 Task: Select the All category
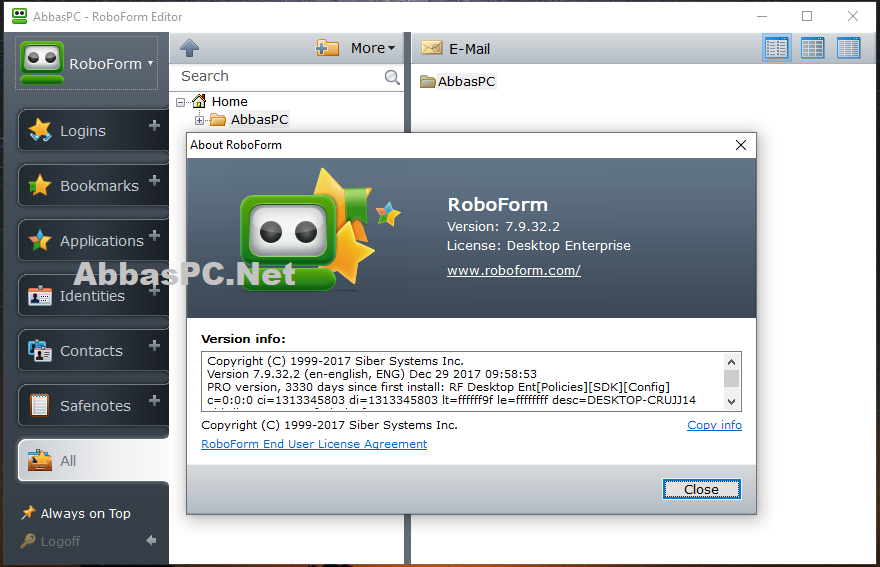93,460
